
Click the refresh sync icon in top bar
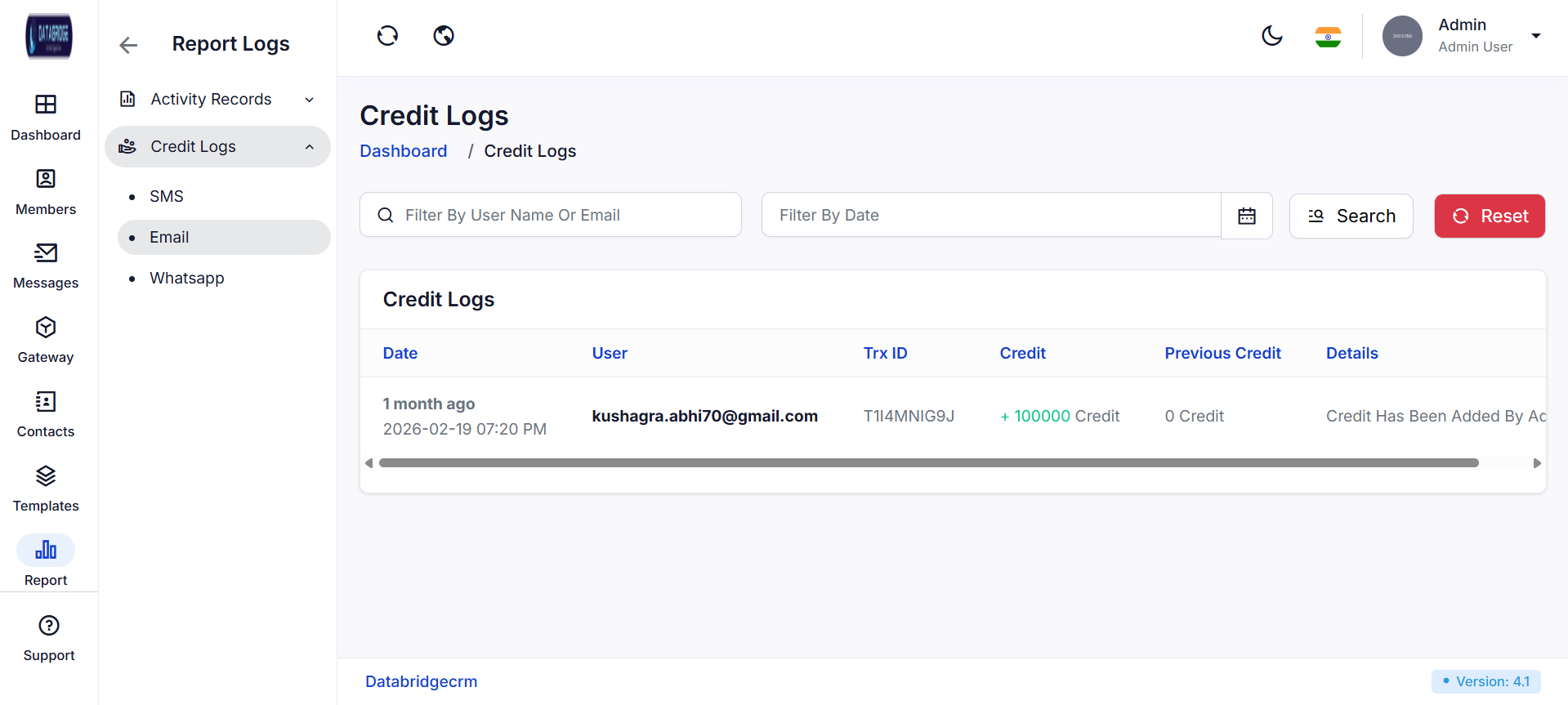coord(387,35)
